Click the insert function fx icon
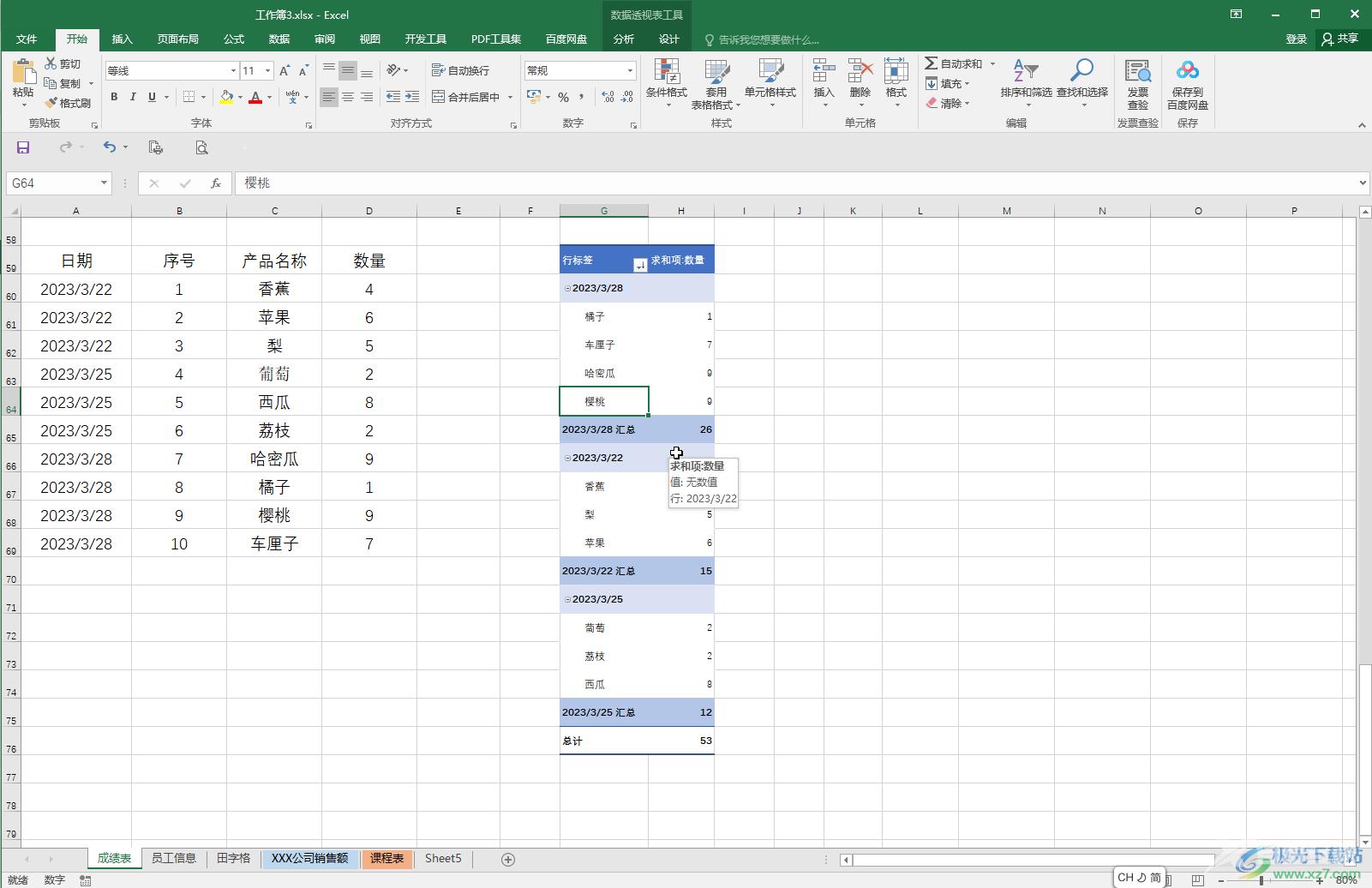The image size is (1372, 888). (x=216, y=183)
